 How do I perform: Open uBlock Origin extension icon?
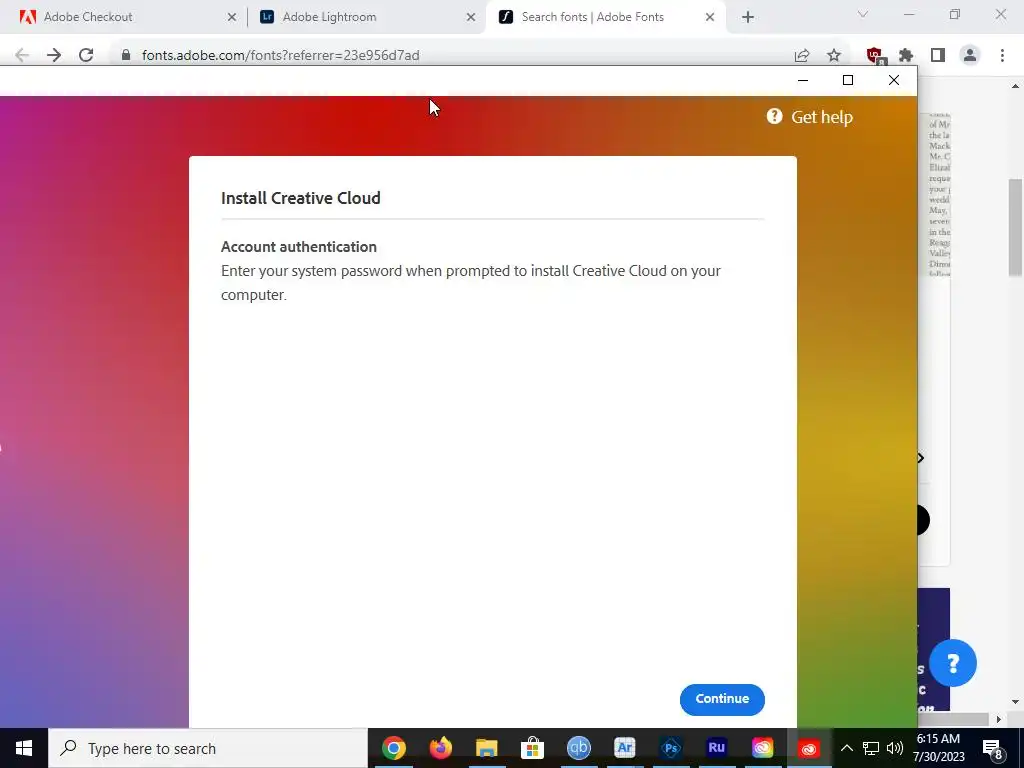(x=875, y=56)
